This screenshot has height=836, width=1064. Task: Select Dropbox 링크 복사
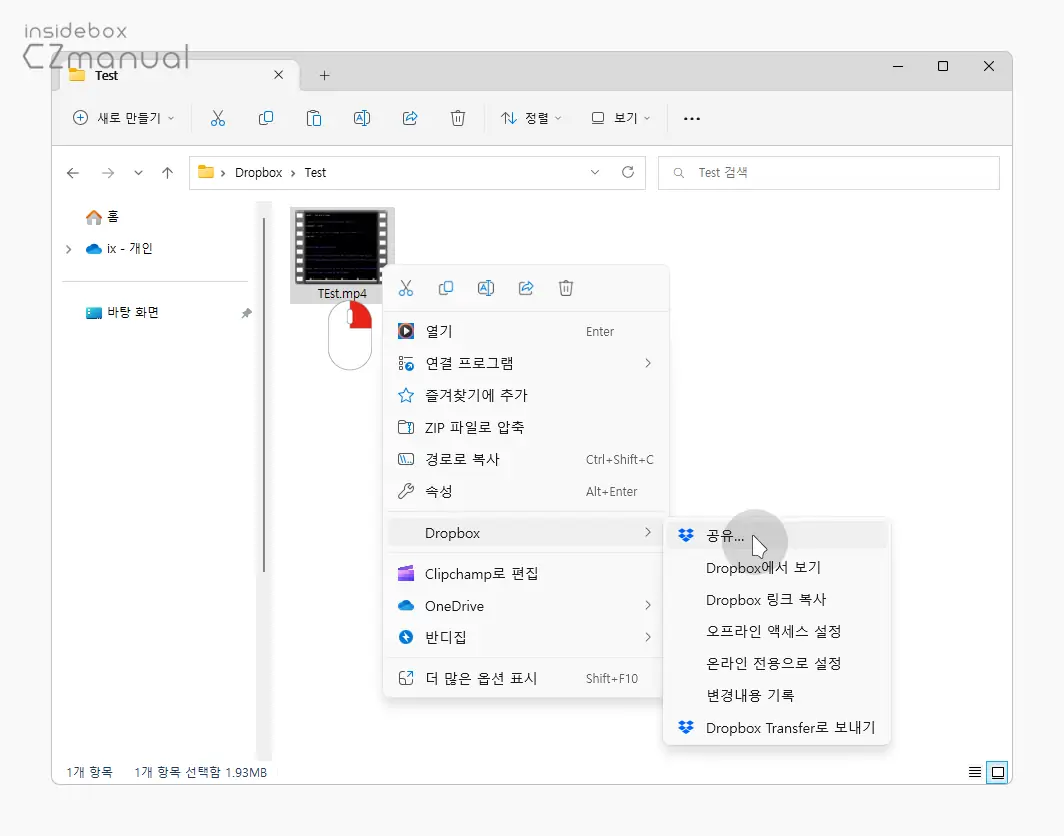click(x=777, y=600)
